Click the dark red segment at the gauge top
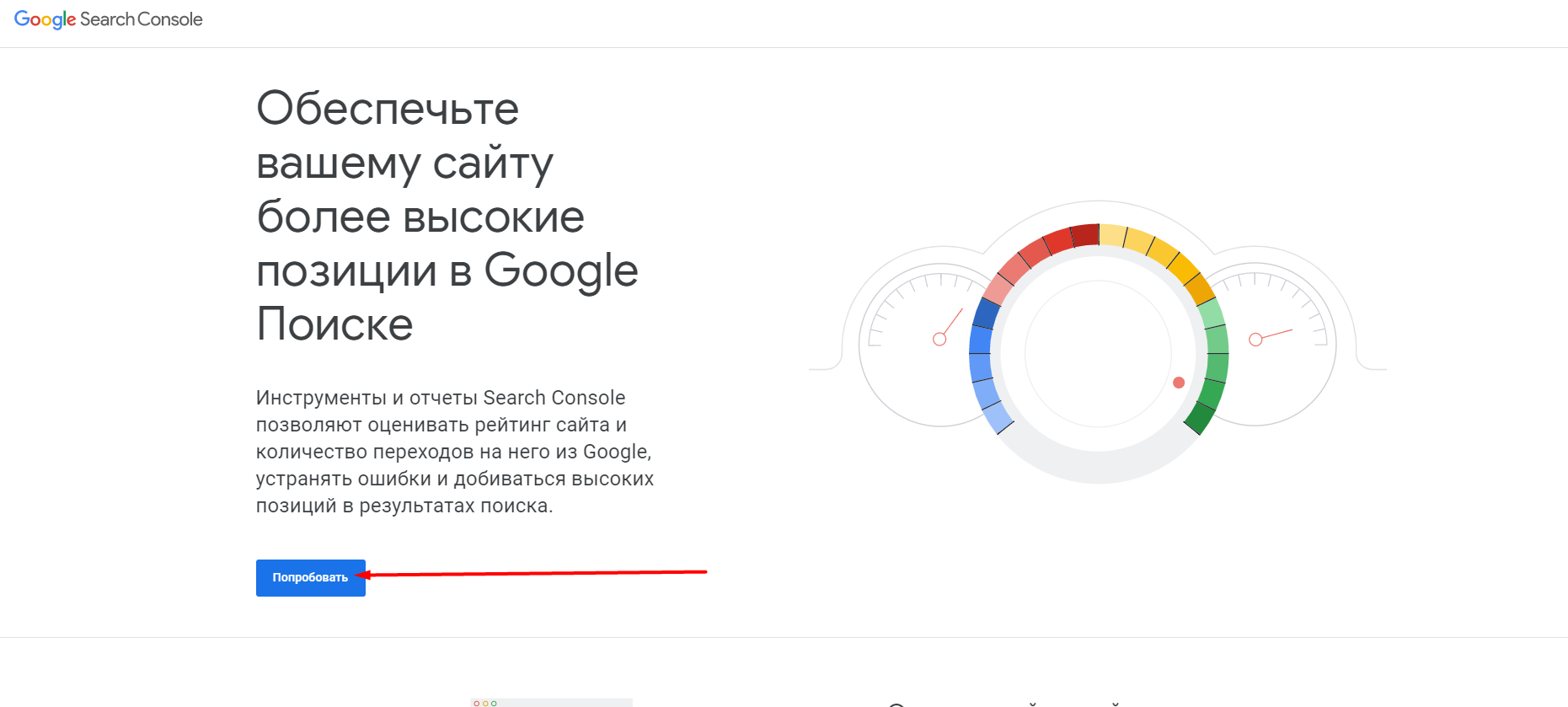 coord(1085,235)
